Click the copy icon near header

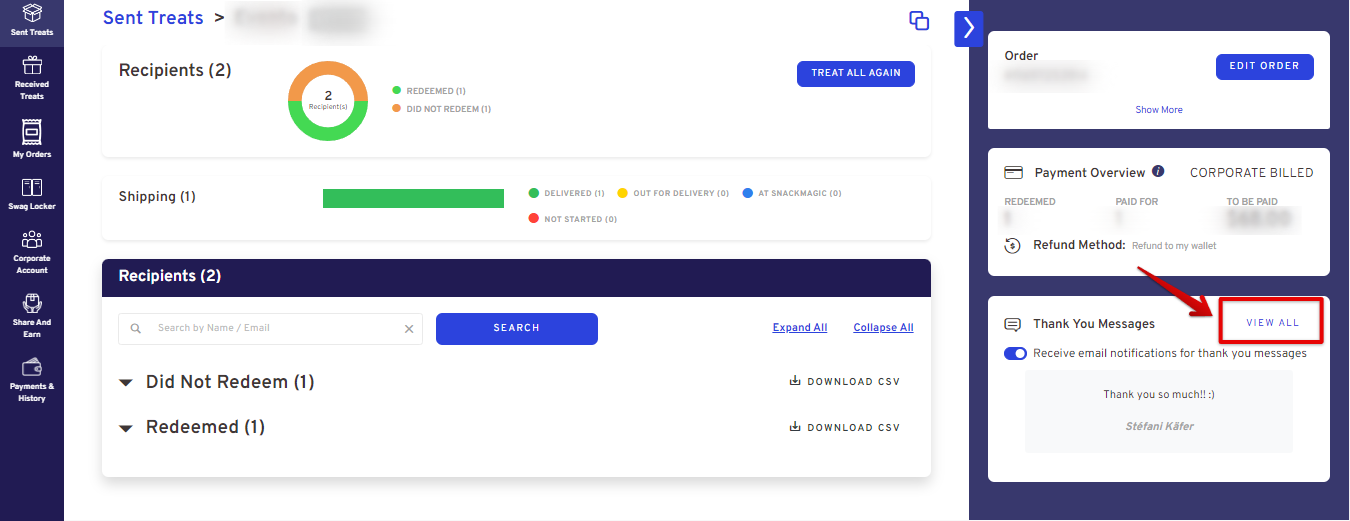click(x=918, y=21)
